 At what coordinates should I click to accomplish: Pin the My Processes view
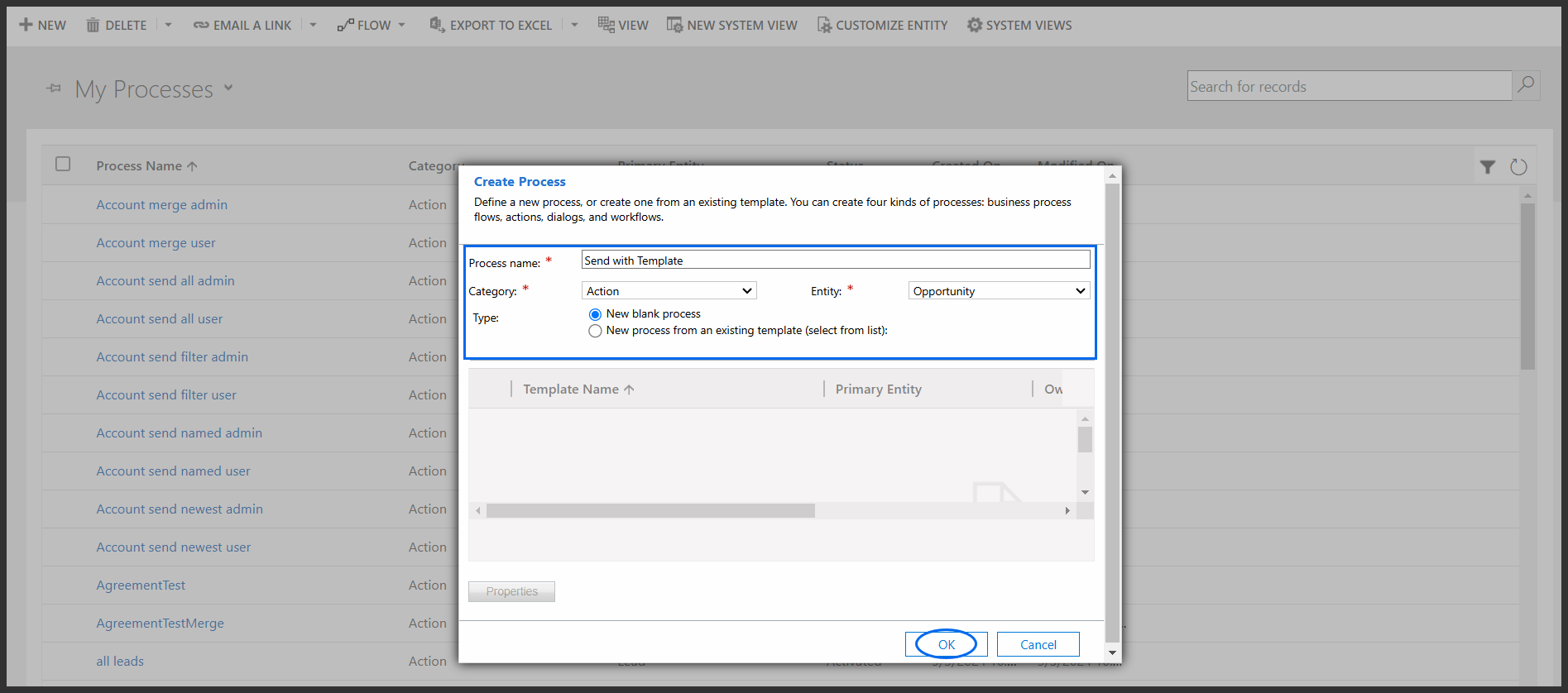pyautogui.click(x=54, y=88)
